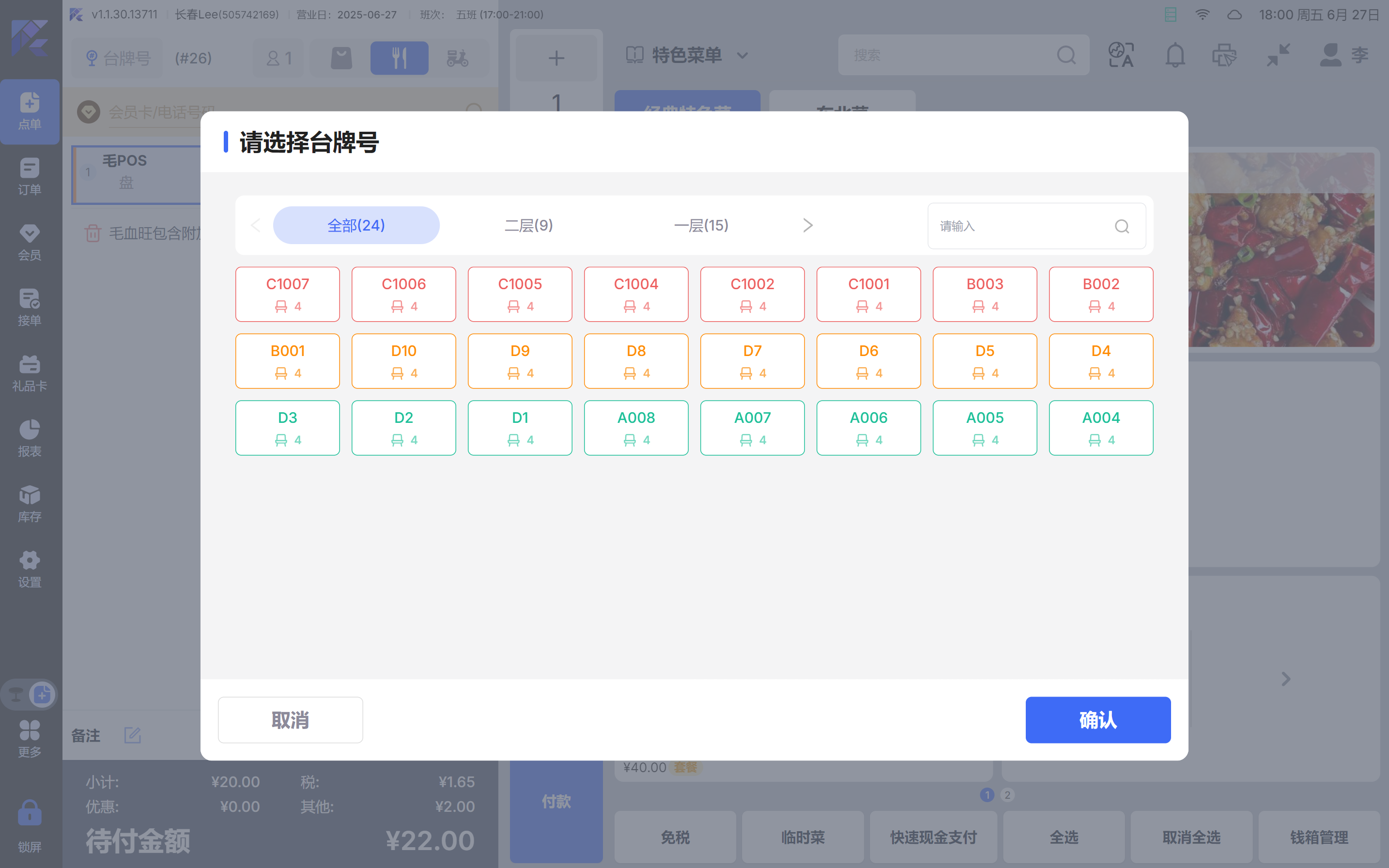Click the 备注 edit pencil icon
Screen dimensions: 1389x868
coord(133,735)
